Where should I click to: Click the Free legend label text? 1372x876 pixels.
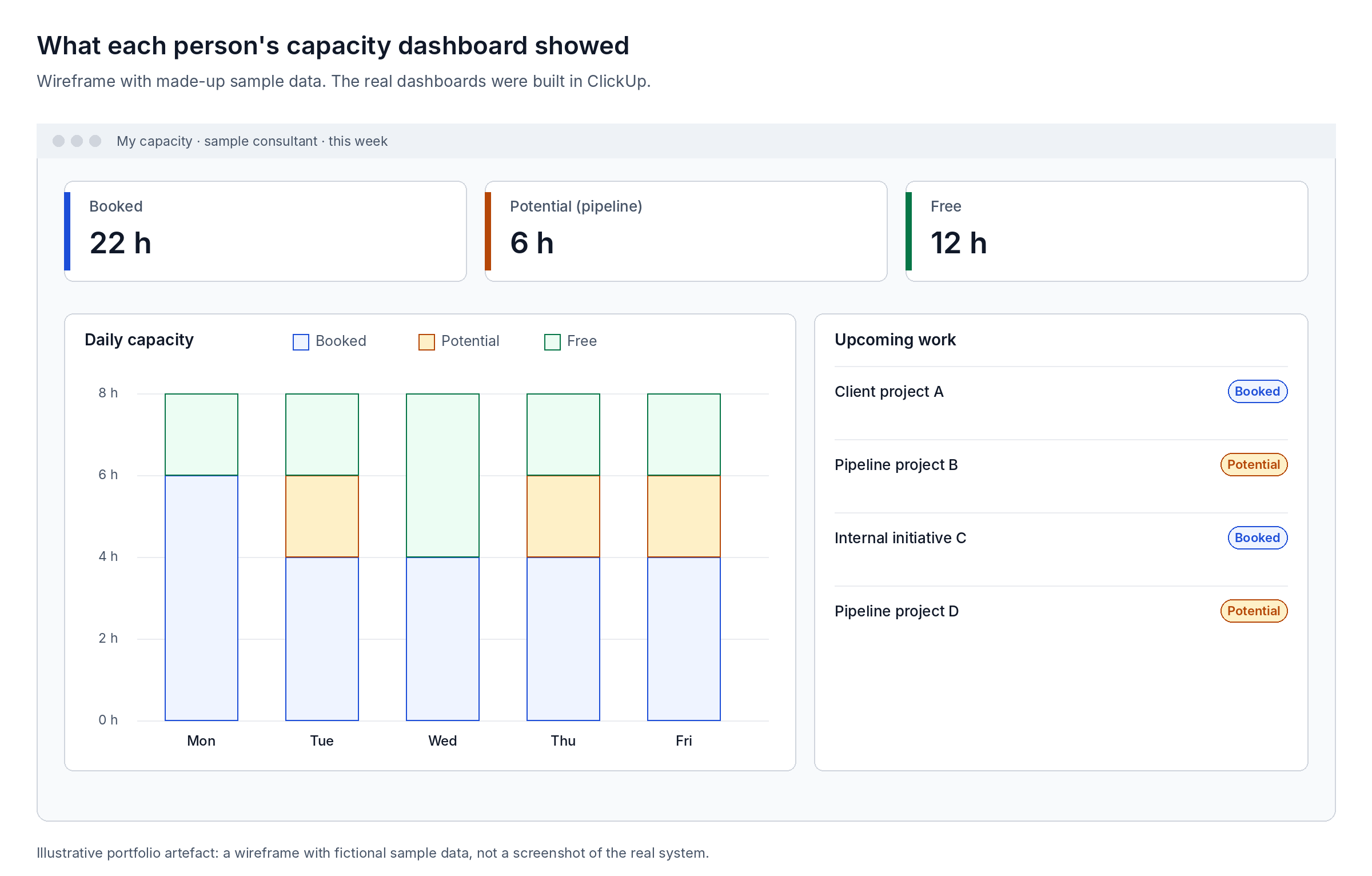pyautogui.click(x=582, y=341)
